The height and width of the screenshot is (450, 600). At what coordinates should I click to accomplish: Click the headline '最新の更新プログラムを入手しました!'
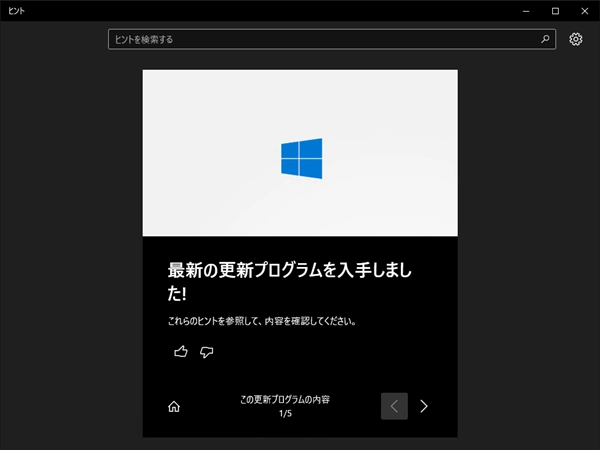click(x=290, y=281)
